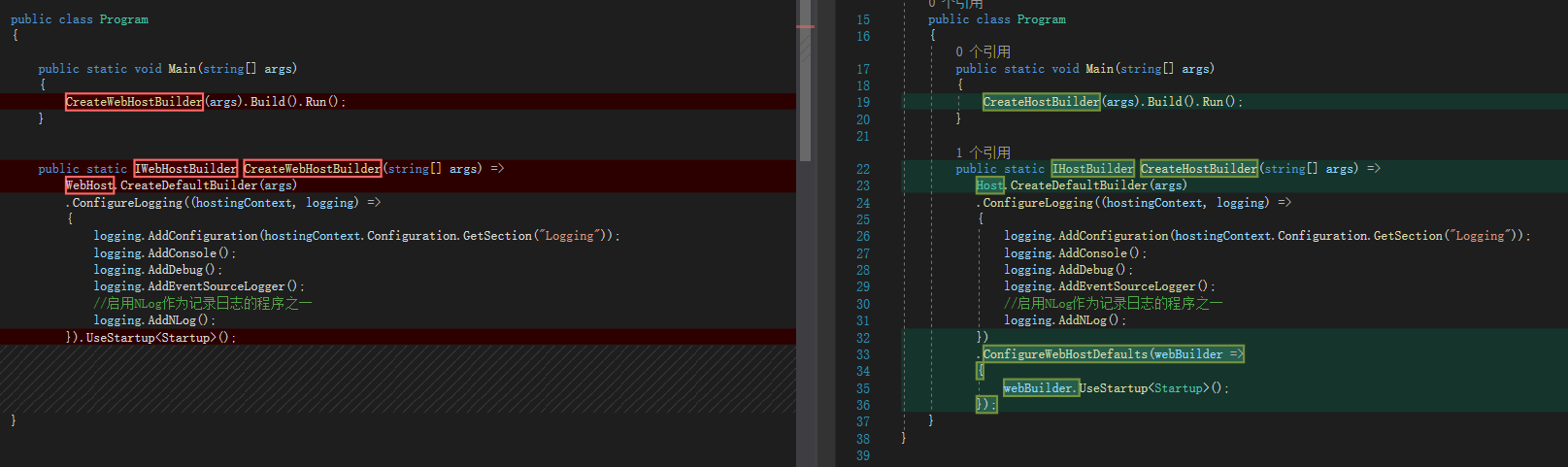Click Main method name in left pane
This screenshot has height=467, width=1568.
click(x=182, y=69)
